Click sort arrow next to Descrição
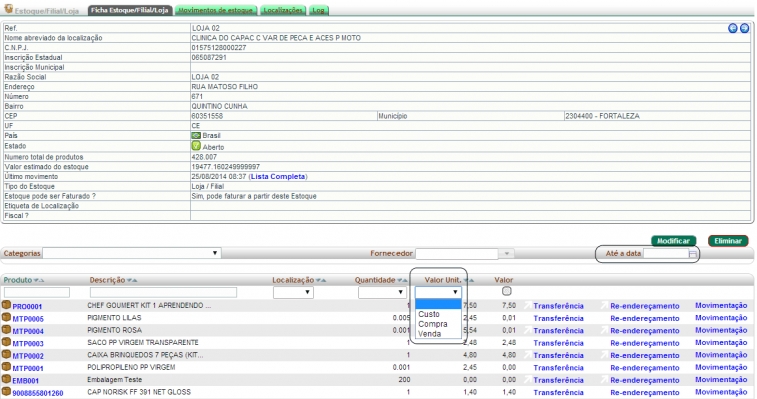Image resolution: width=757 pixels, height=399 pixels. (131, 281)
